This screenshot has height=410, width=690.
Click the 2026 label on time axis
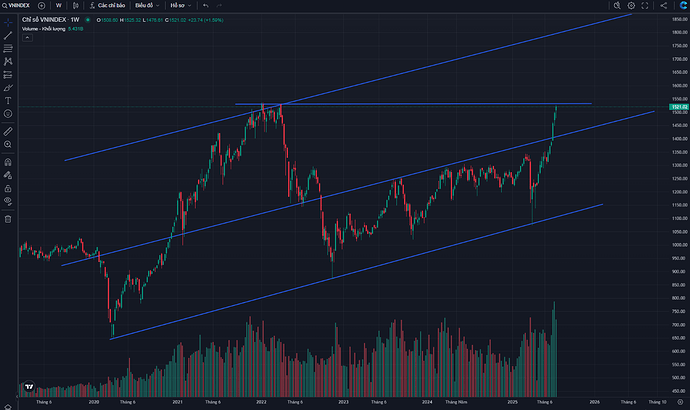tap(595, 402)
